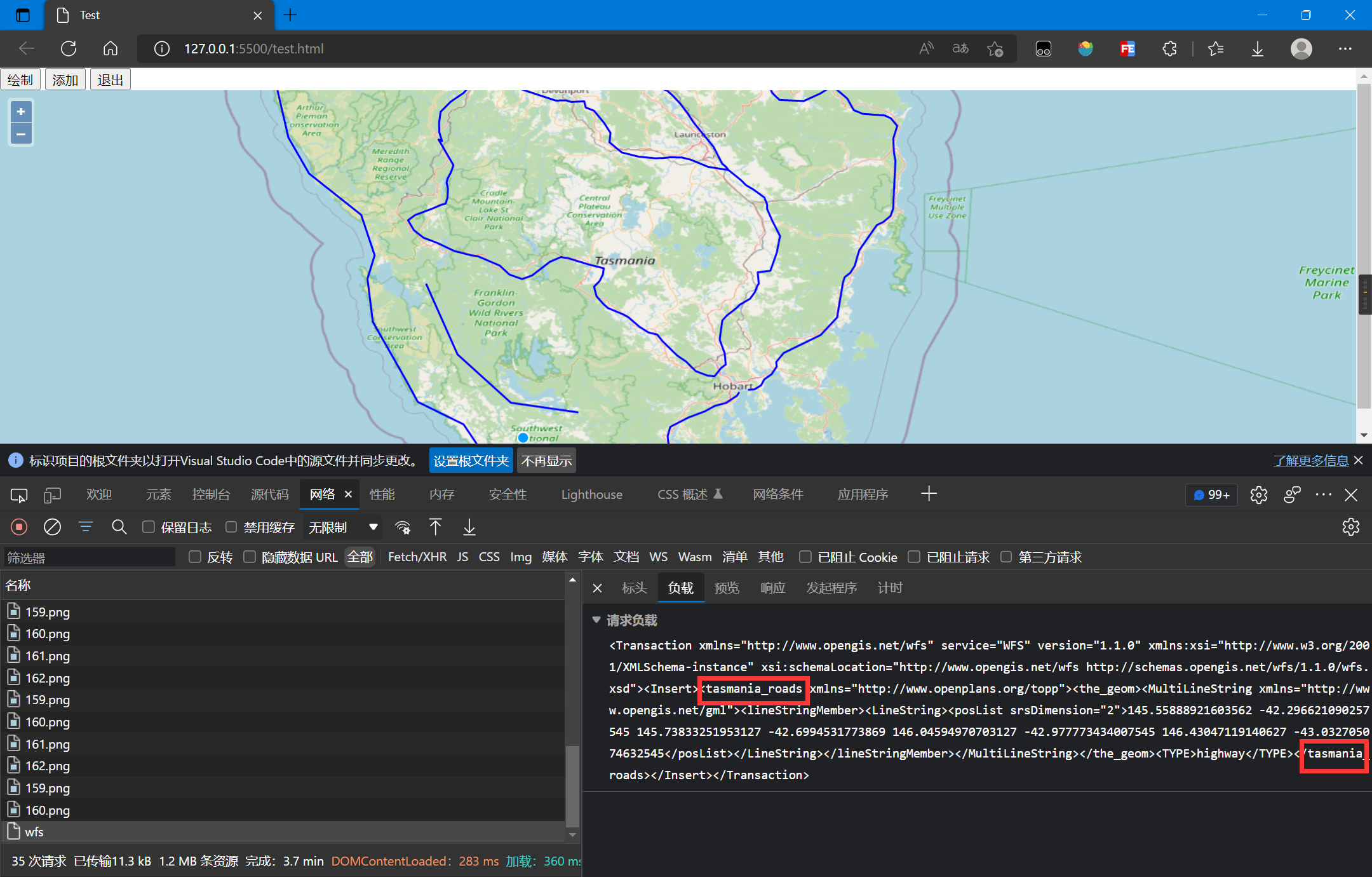Open DevTools settings gear
The height and width of the screenshot is (877, 1372).
[1259, 495]
